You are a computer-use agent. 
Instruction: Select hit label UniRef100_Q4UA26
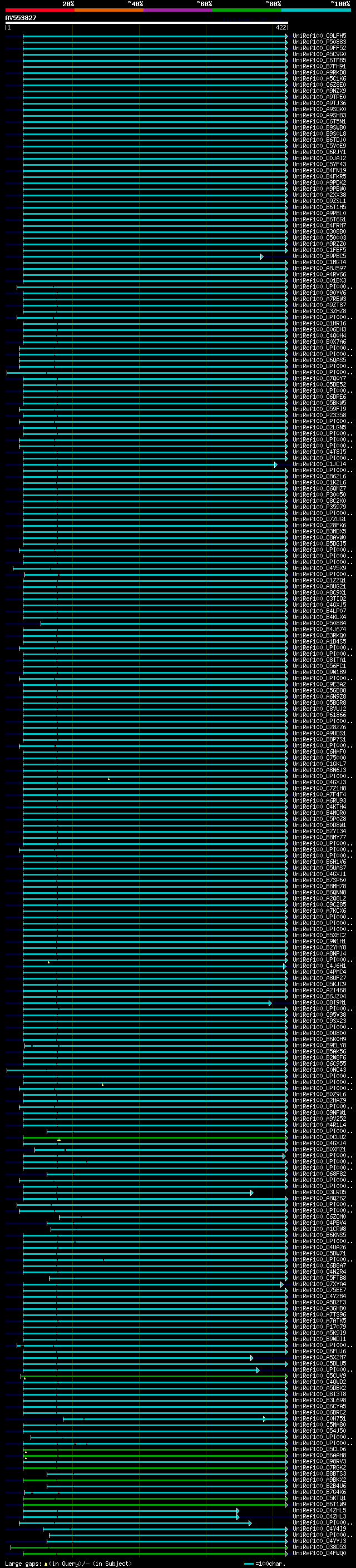point(319,1247)
